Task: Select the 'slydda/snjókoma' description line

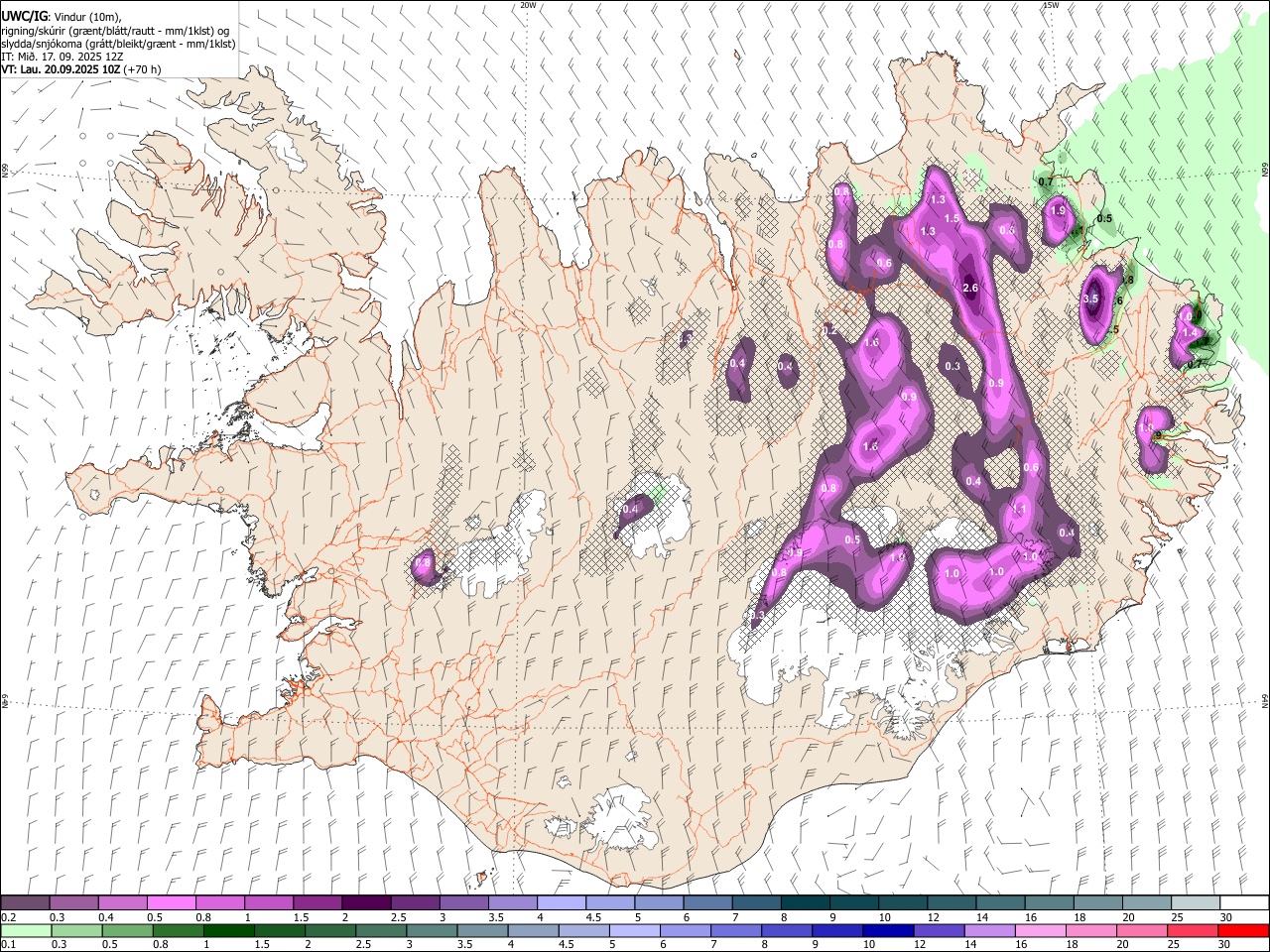Action: click(118, 44)
